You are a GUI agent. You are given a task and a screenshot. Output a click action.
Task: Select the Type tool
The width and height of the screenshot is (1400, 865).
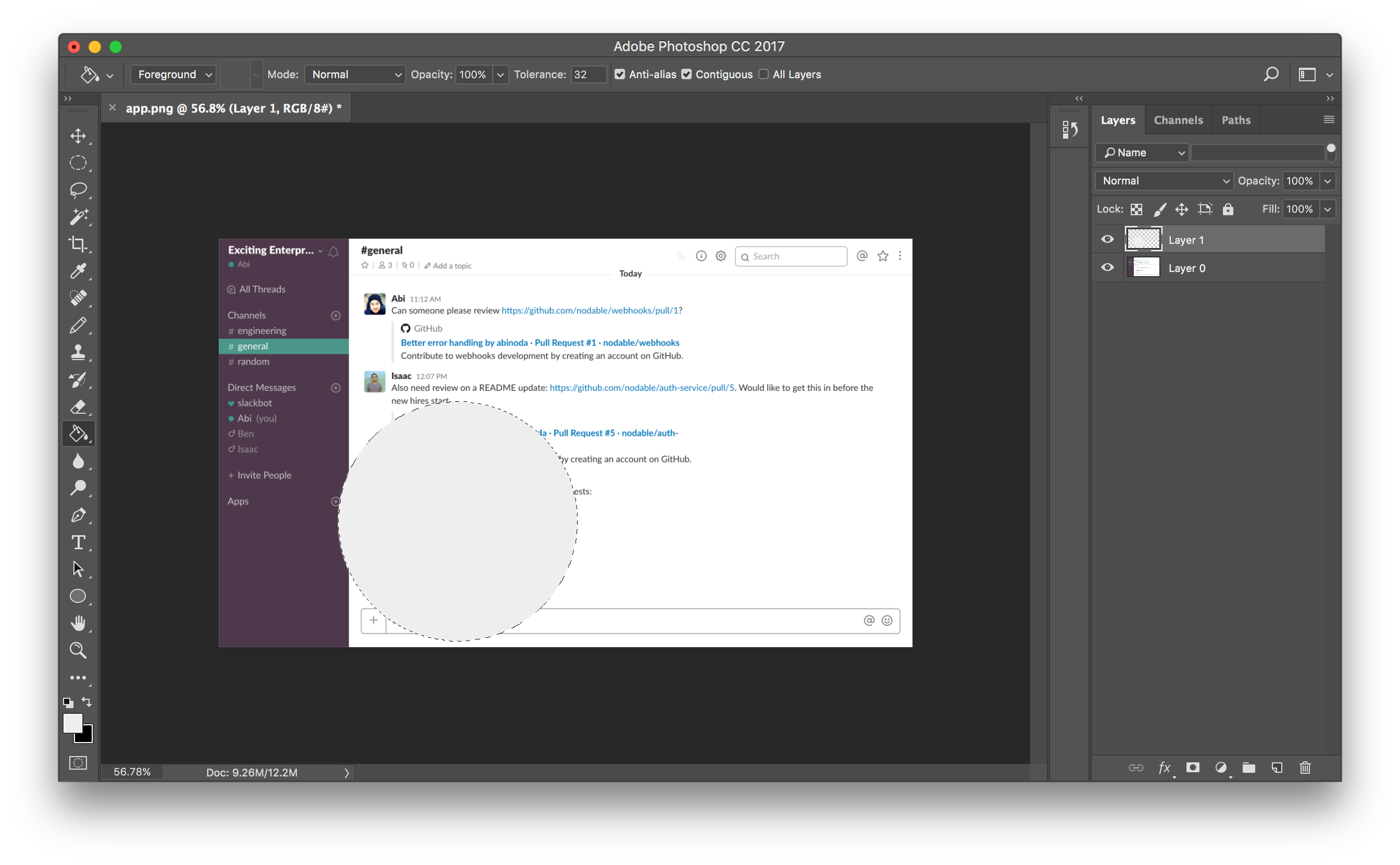pyautogui.click(x=78, y=542)
